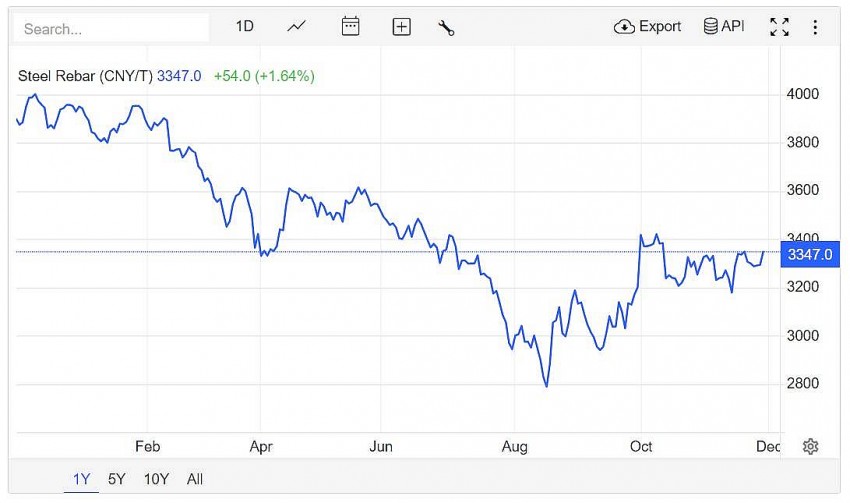
Task: Show All historical data range
Action: [x=195, y=479]
